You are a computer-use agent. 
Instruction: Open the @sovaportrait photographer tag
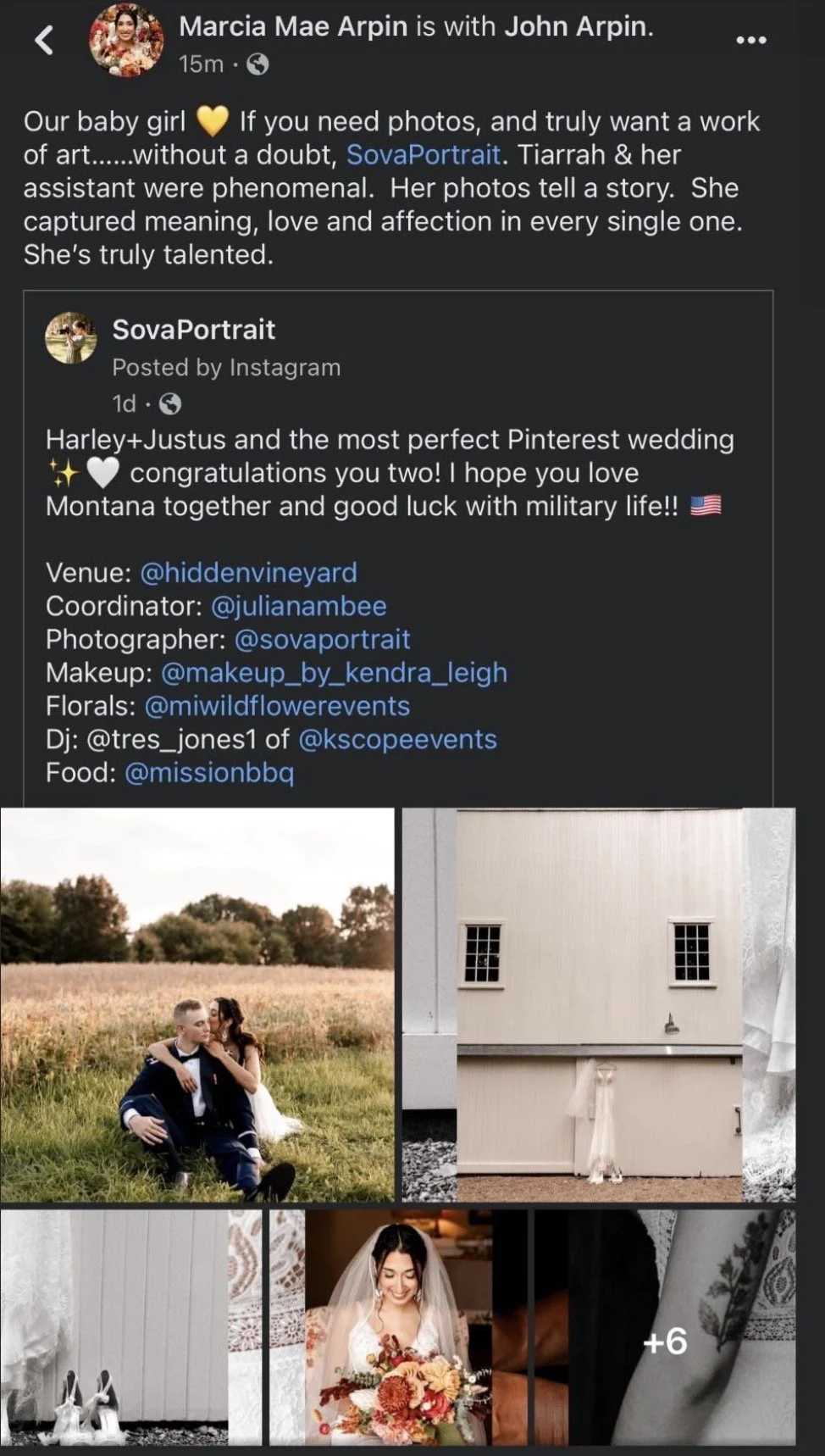(322, 639)
